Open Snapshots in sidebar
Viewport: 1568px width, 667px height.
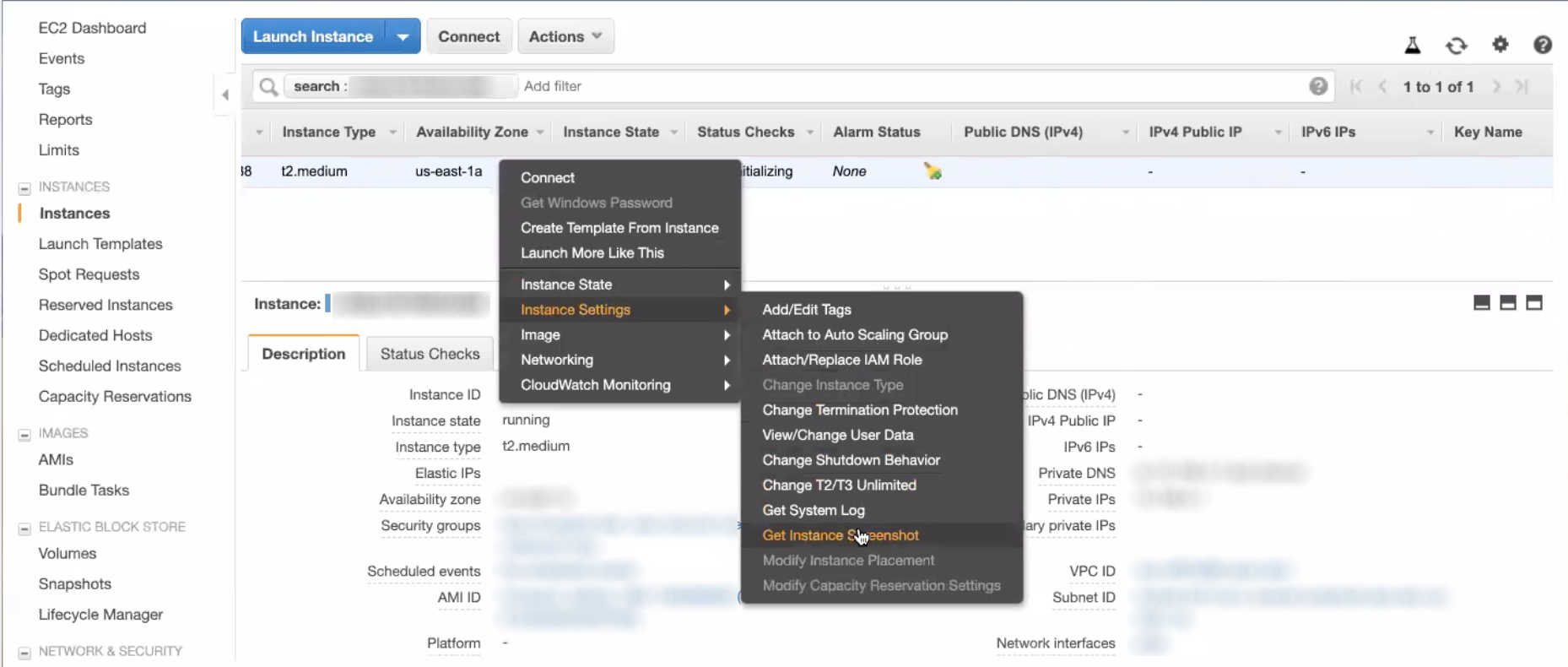click(75, 584)
